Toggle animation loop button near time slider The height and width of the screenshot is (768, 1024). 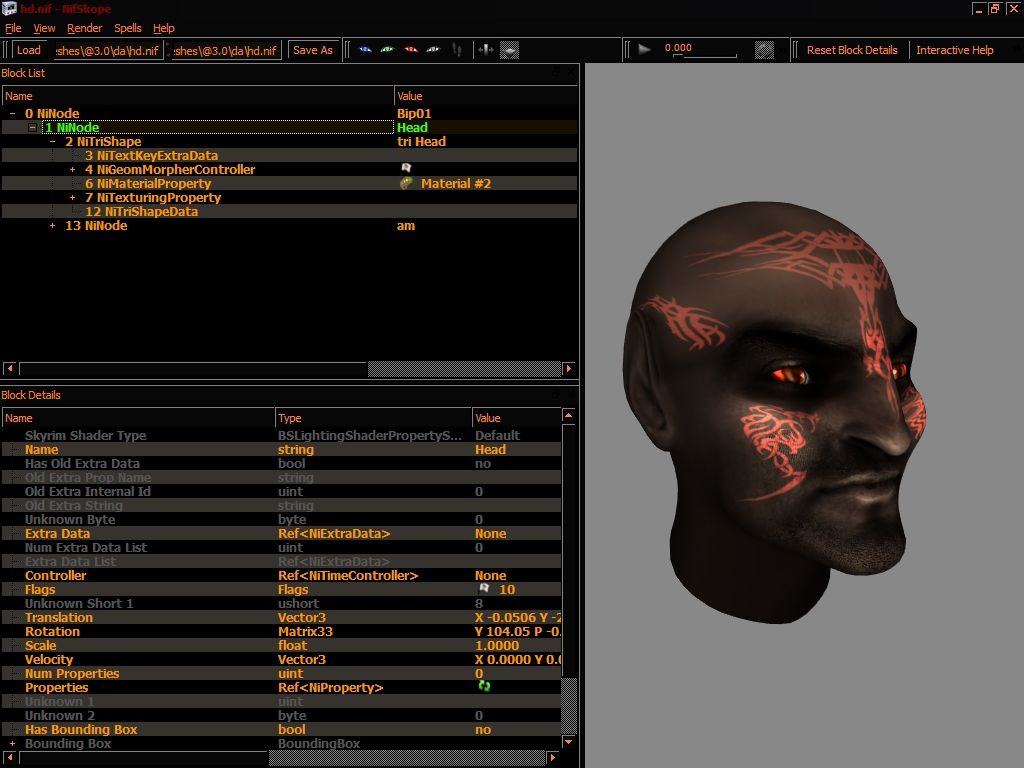(764, 50)
